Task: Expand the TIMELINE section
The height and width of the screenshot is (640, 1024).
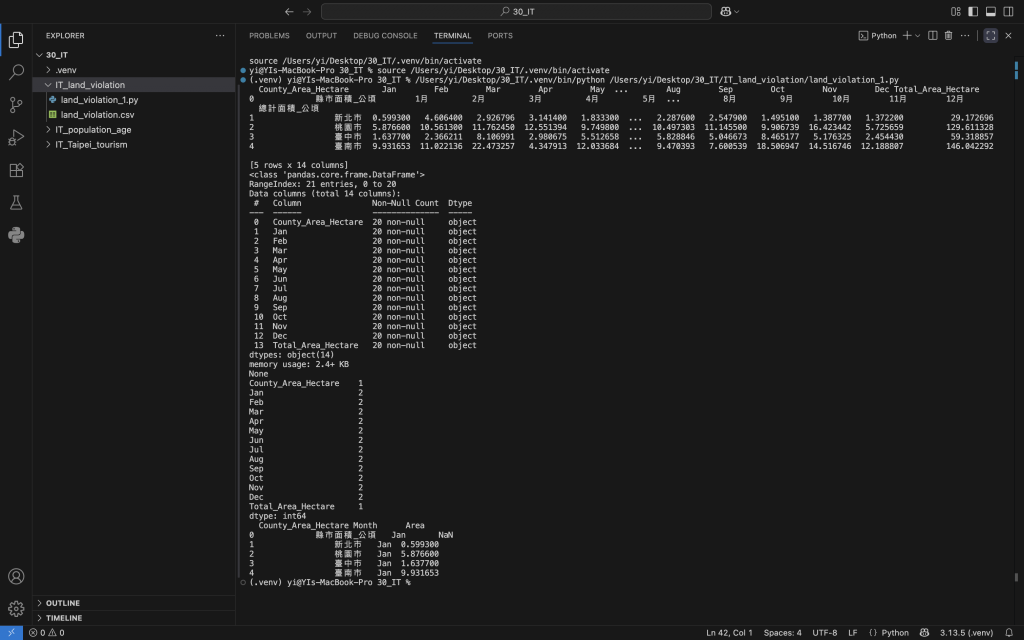Action: click(134, 618)
